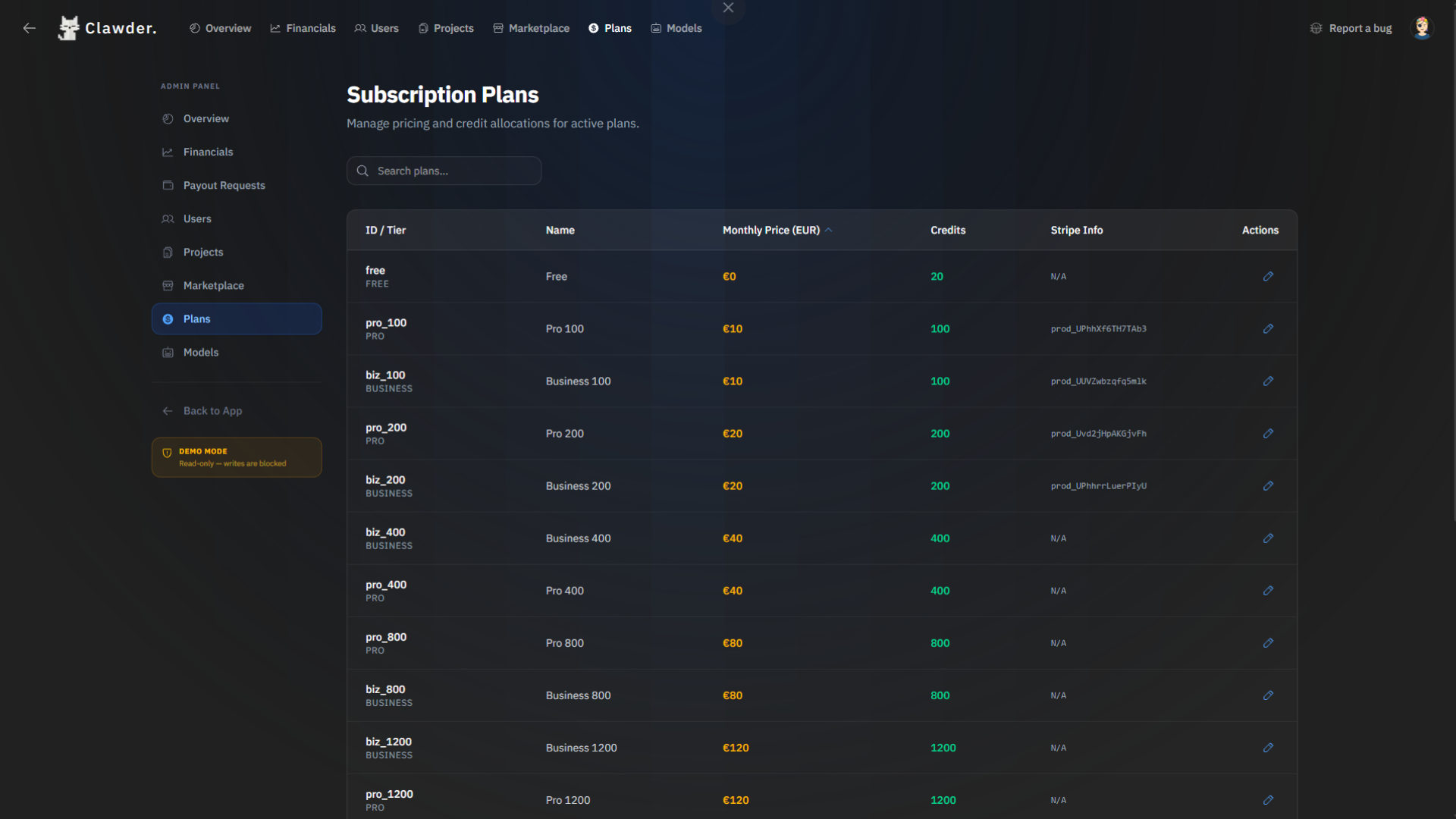1456x819 pixels.
Task: Go back using top-left arrow
Action: [30, 28]
